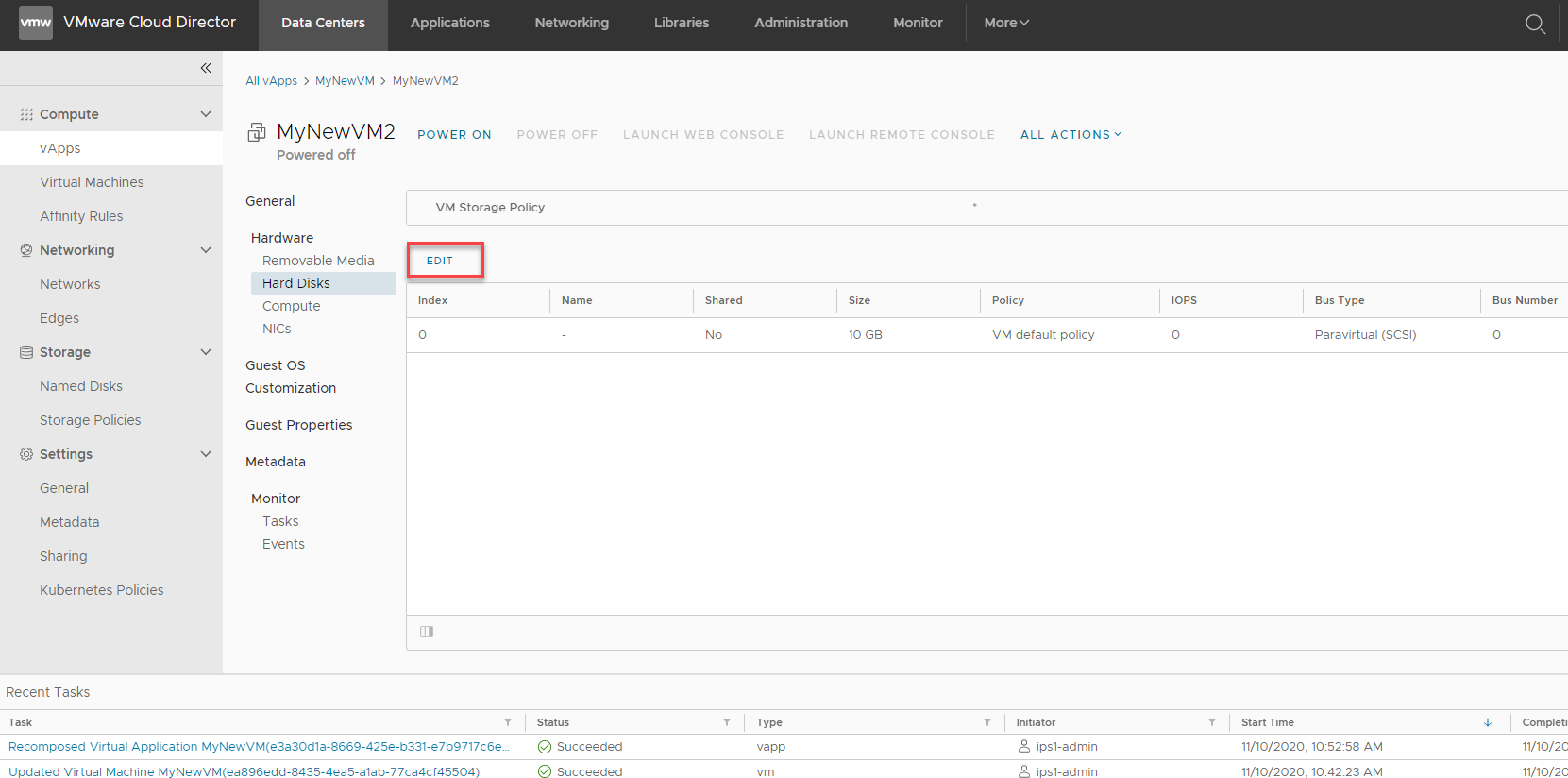Open the All Actions dropdown
The height and width of the screenshot is (778, 1568).
(1071, 135)
